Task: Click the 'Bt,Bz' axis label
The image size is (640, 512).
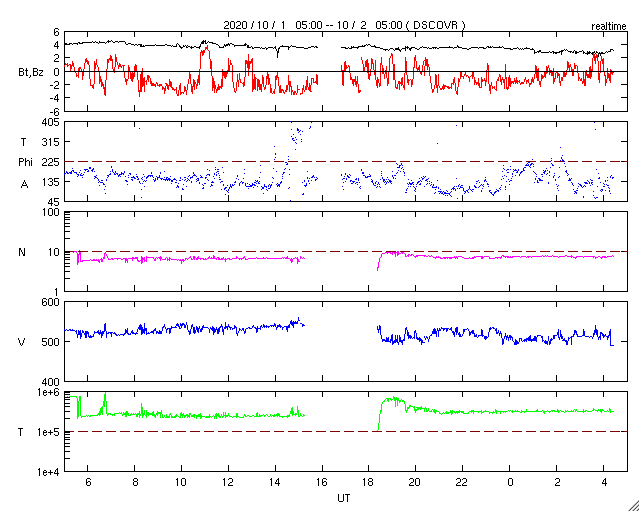Action: tap(31, 74)
